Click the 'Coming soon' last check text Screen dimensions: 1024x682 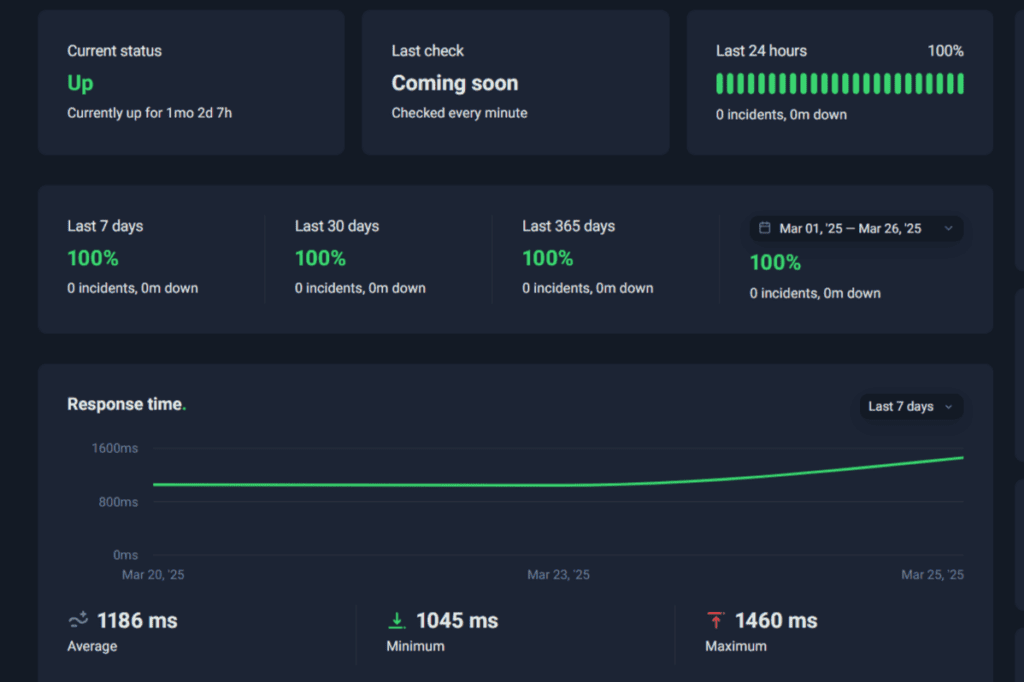tap(454, 83)
